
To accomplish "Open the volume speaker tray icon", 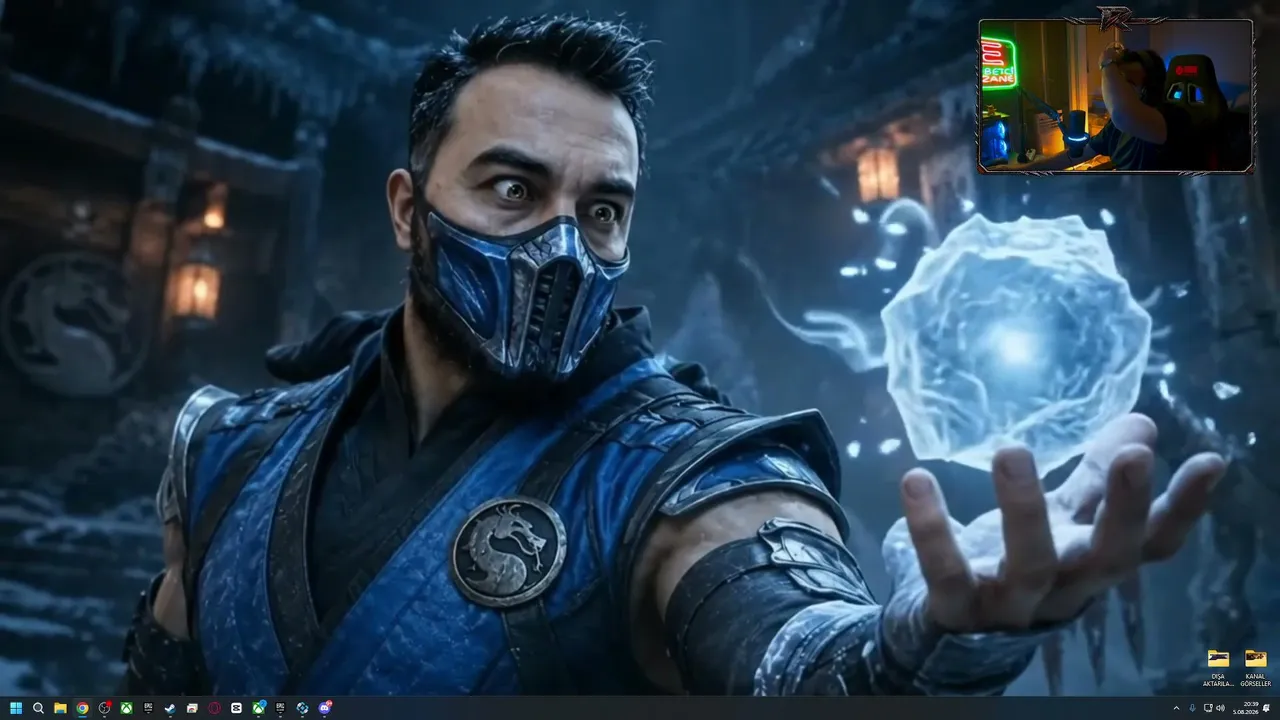I will pos(1220,708).
